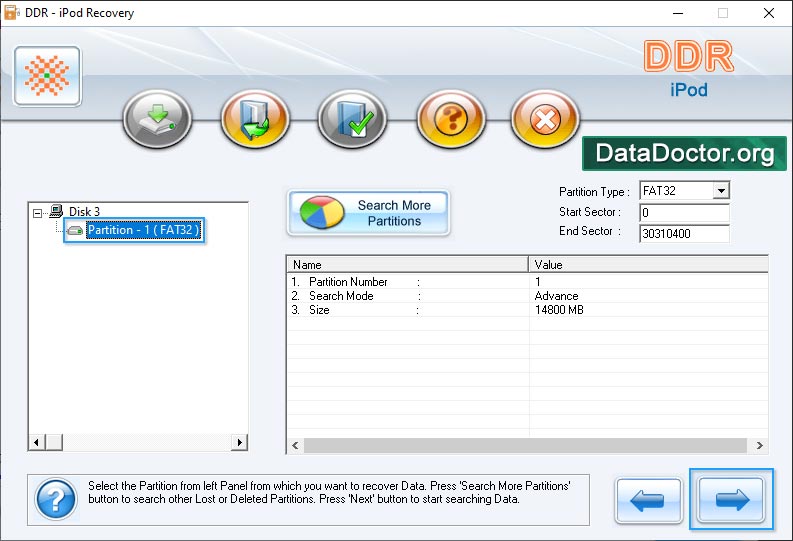Open the Partition Type dropdown
The height and width of the screenshot is (541, 793).
click(721, 191)
